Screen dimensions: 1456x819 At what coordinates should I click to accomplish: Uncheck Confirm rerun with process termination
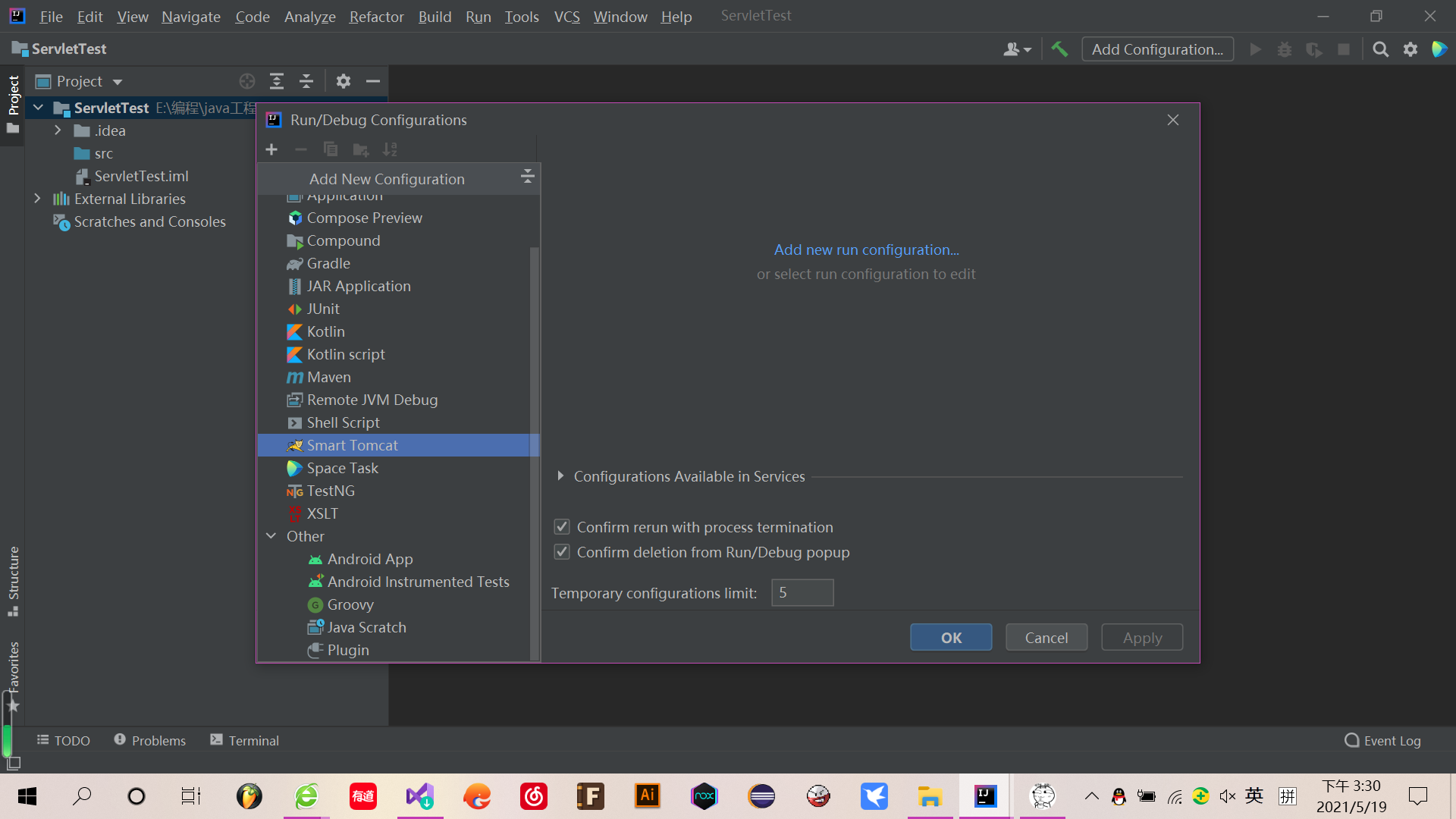[561, 526]
